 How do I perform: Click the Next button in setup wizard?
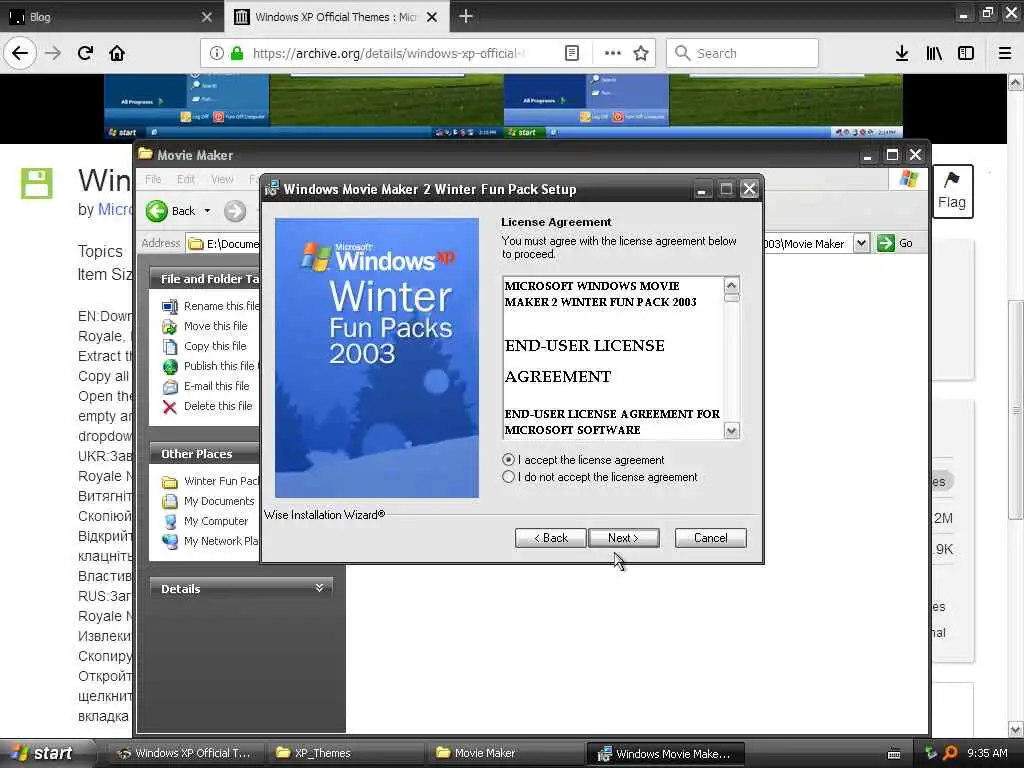(624, 537)
